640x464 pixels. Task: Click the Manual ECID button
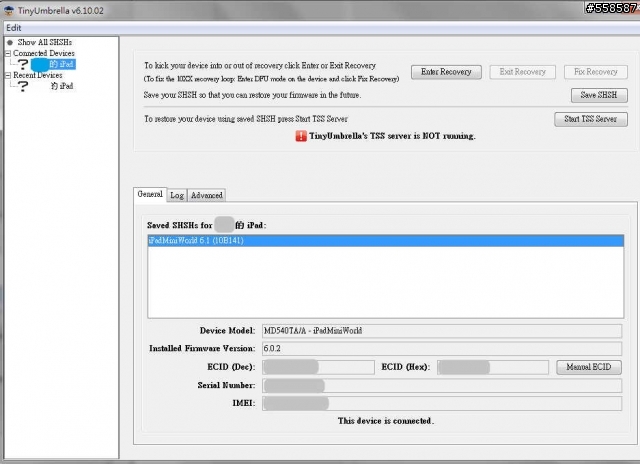(x=589, y=367)
